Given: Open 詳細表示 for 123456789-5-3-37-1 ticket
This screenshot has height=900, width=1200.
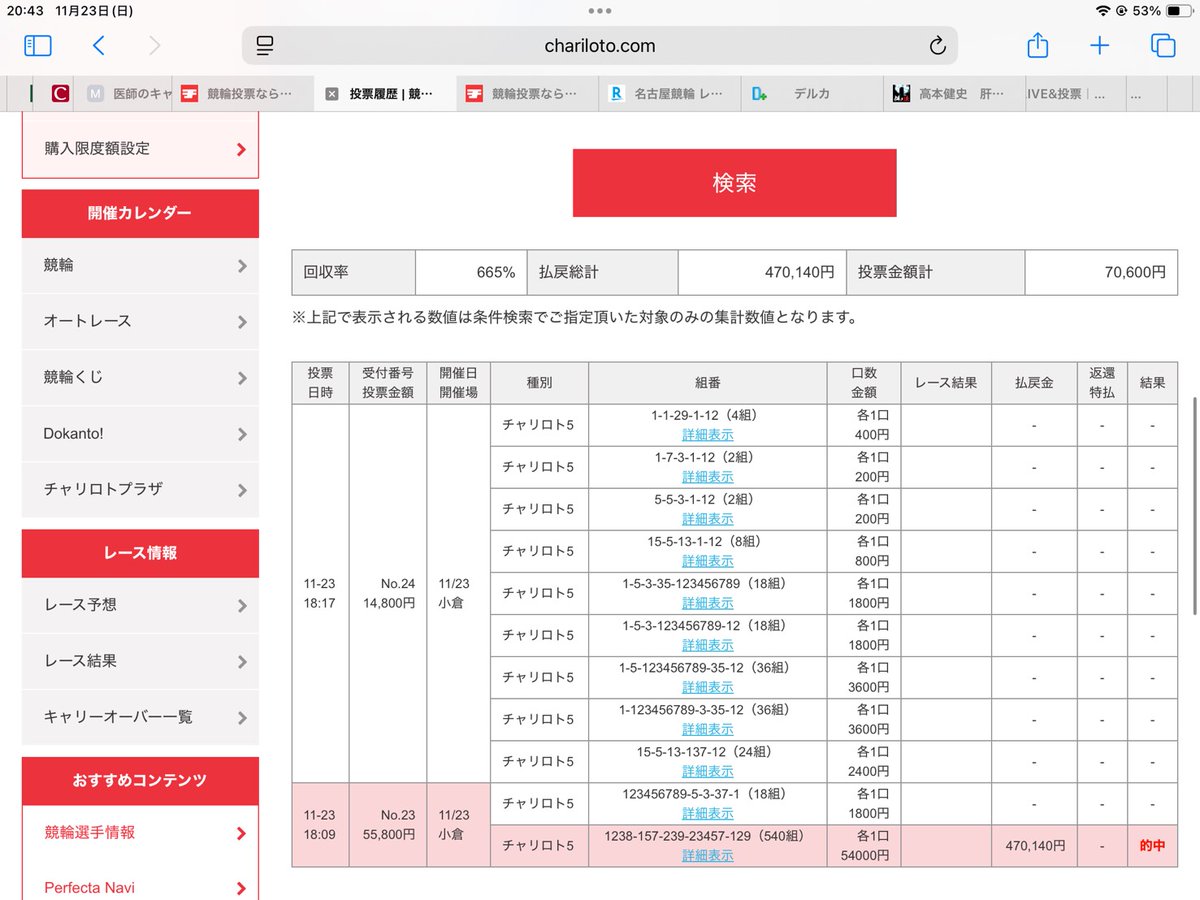Looking at the screenshot, I should pos(708,813).
